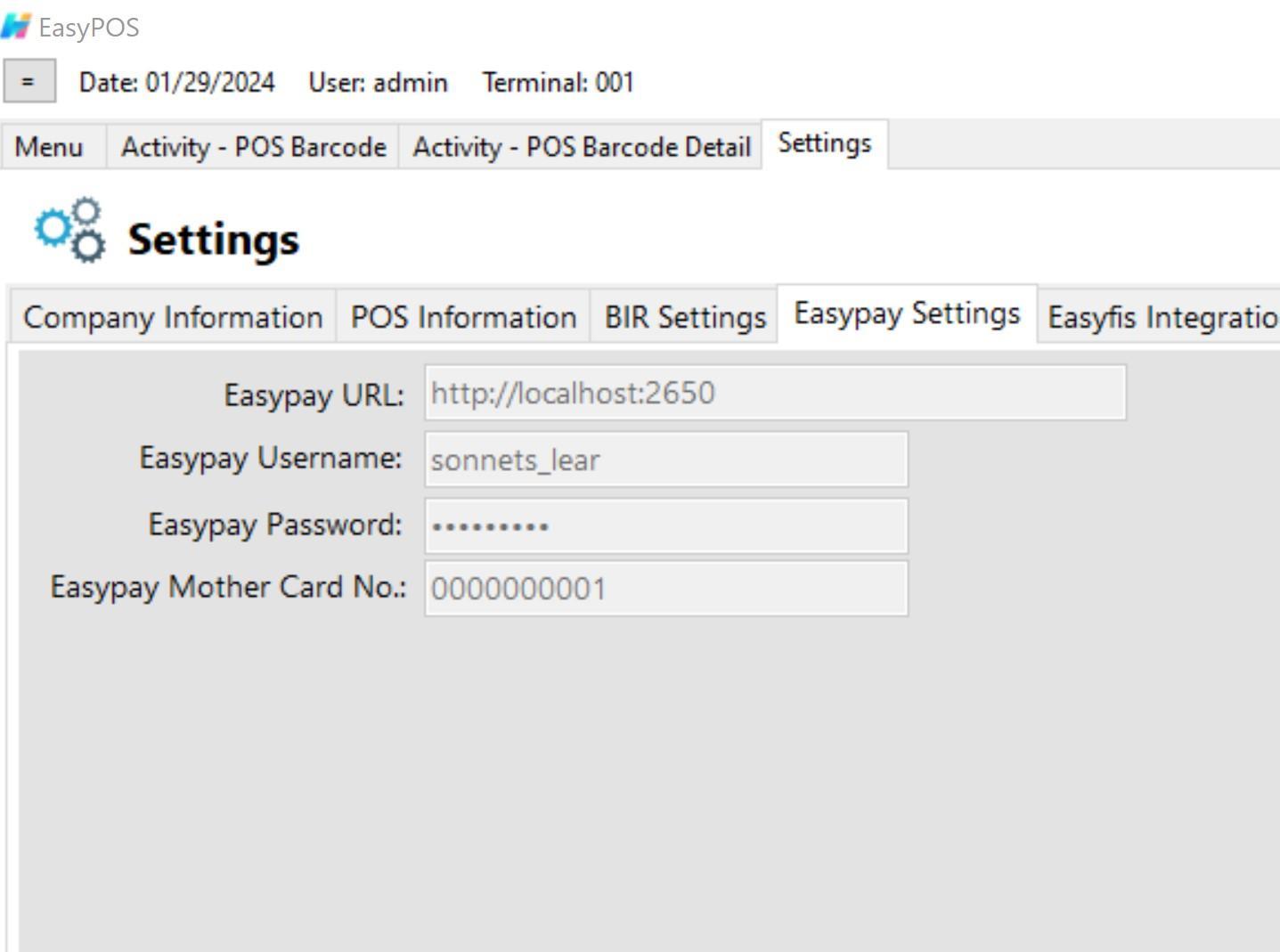Select the top-level Settings tab
Image resolution: width=1280 pixels, height=952 pixels.
pos(825,143)
